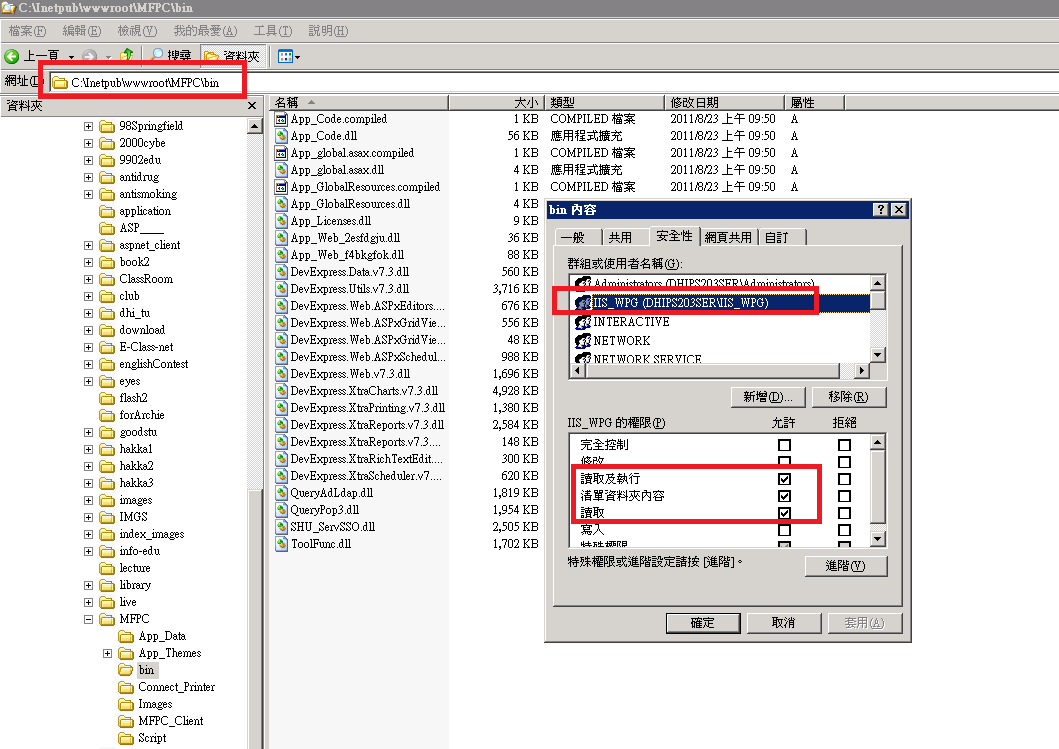Switch to the 一般 tab
Image resolution: width=1059 pixels, height=749 pixels.
pyautogui.click(x=574, y=237)
